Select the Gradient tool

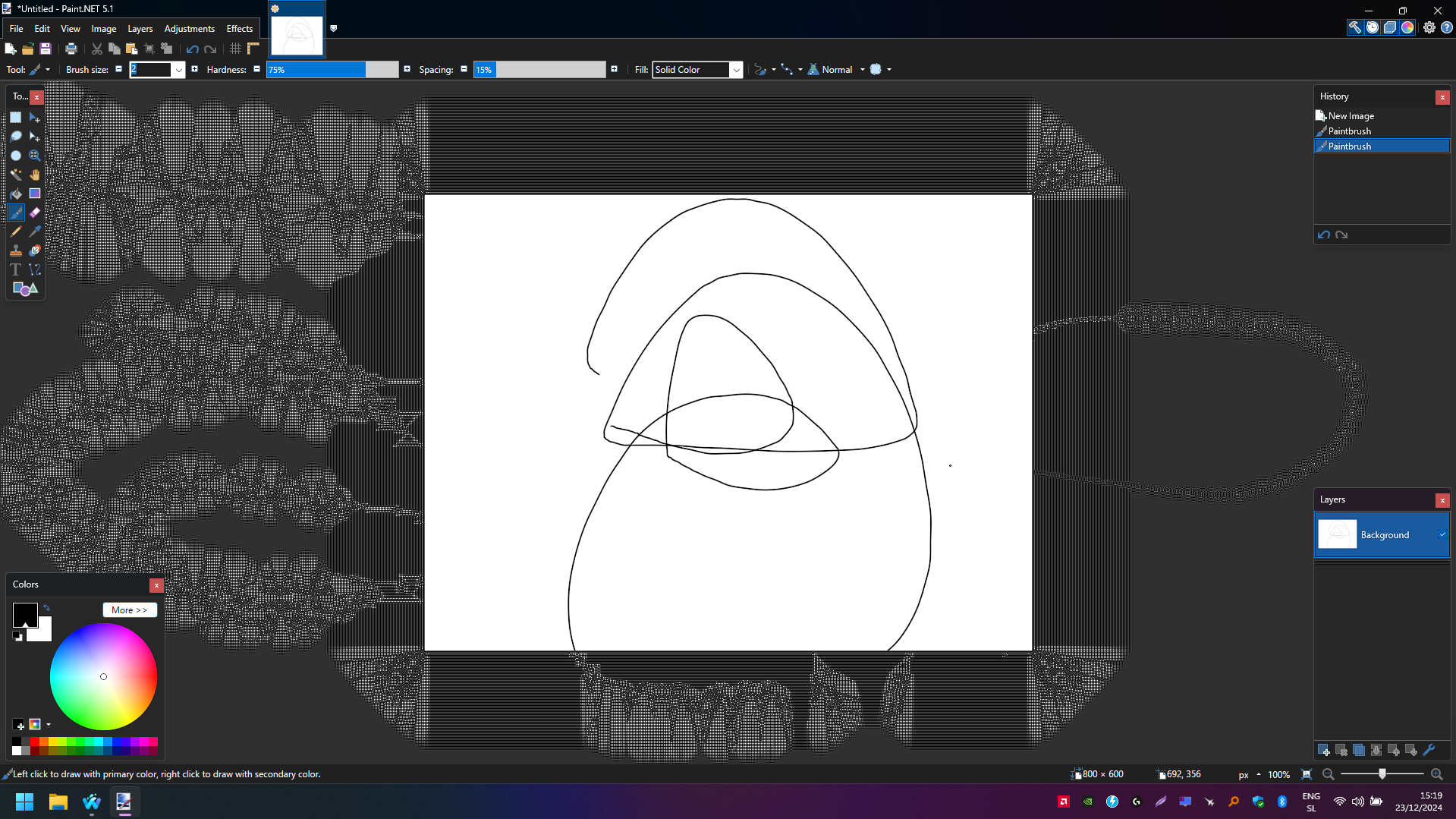pyautogui.click(x=35, y=194)
